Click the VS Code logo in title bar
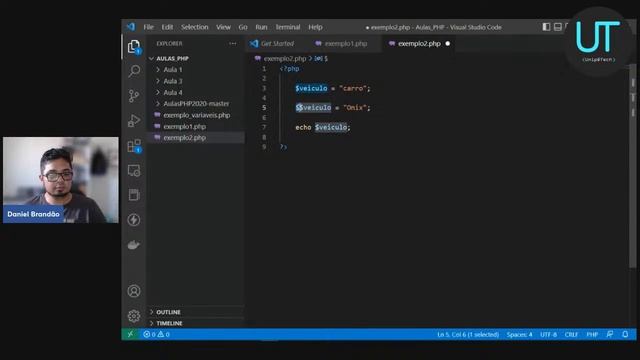 [131, 27]
